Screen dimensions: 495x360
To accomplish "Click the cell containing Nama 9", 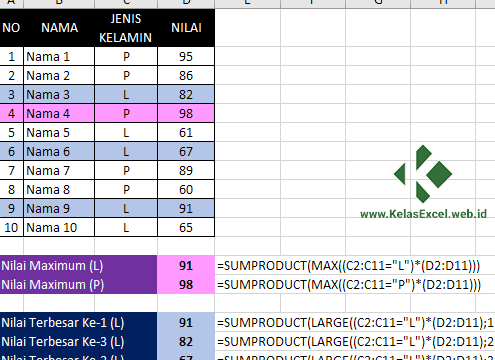I will click(x=59, y=208).
